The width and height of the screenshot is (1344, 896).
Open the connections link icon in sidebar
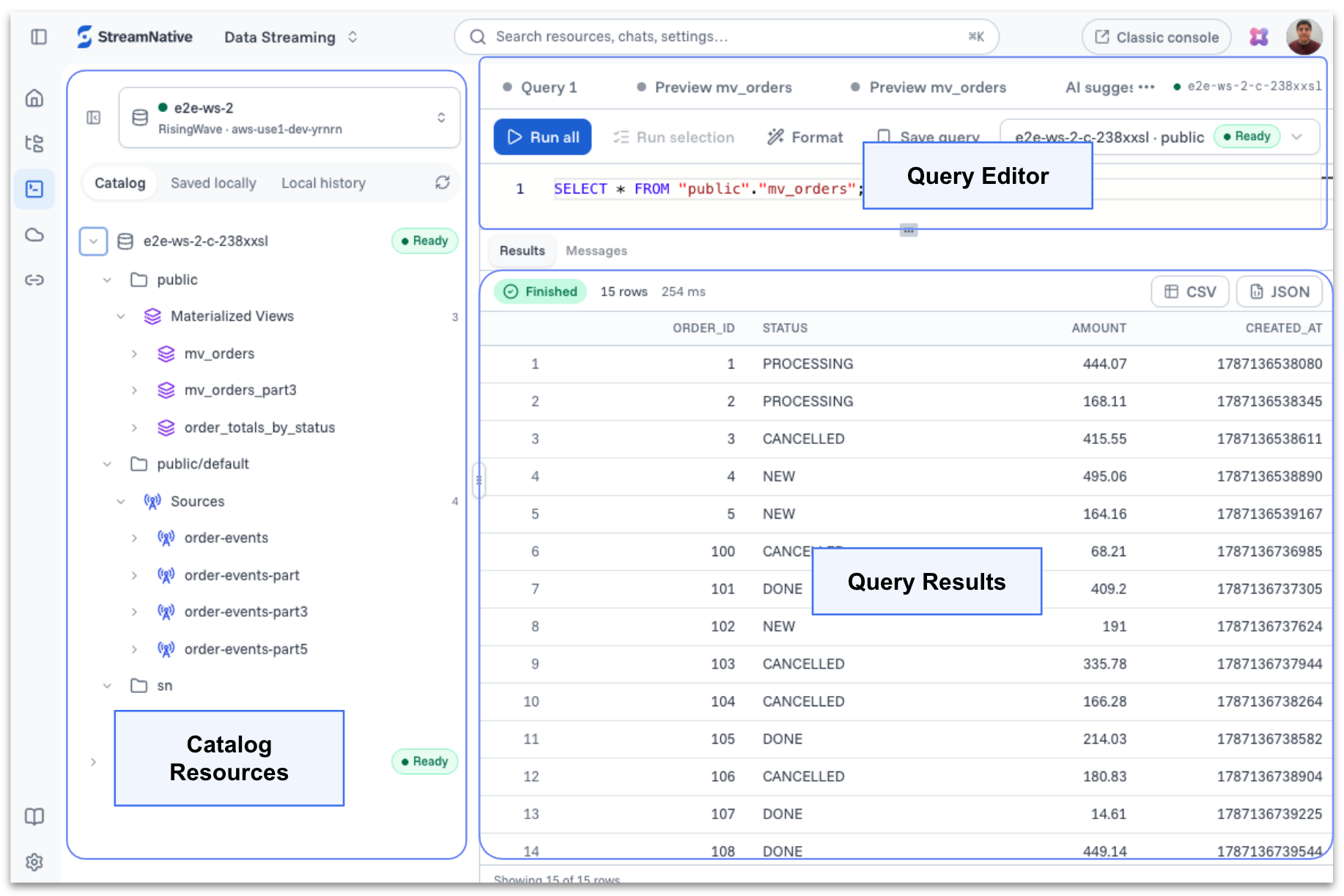click(x=34, y=280)
